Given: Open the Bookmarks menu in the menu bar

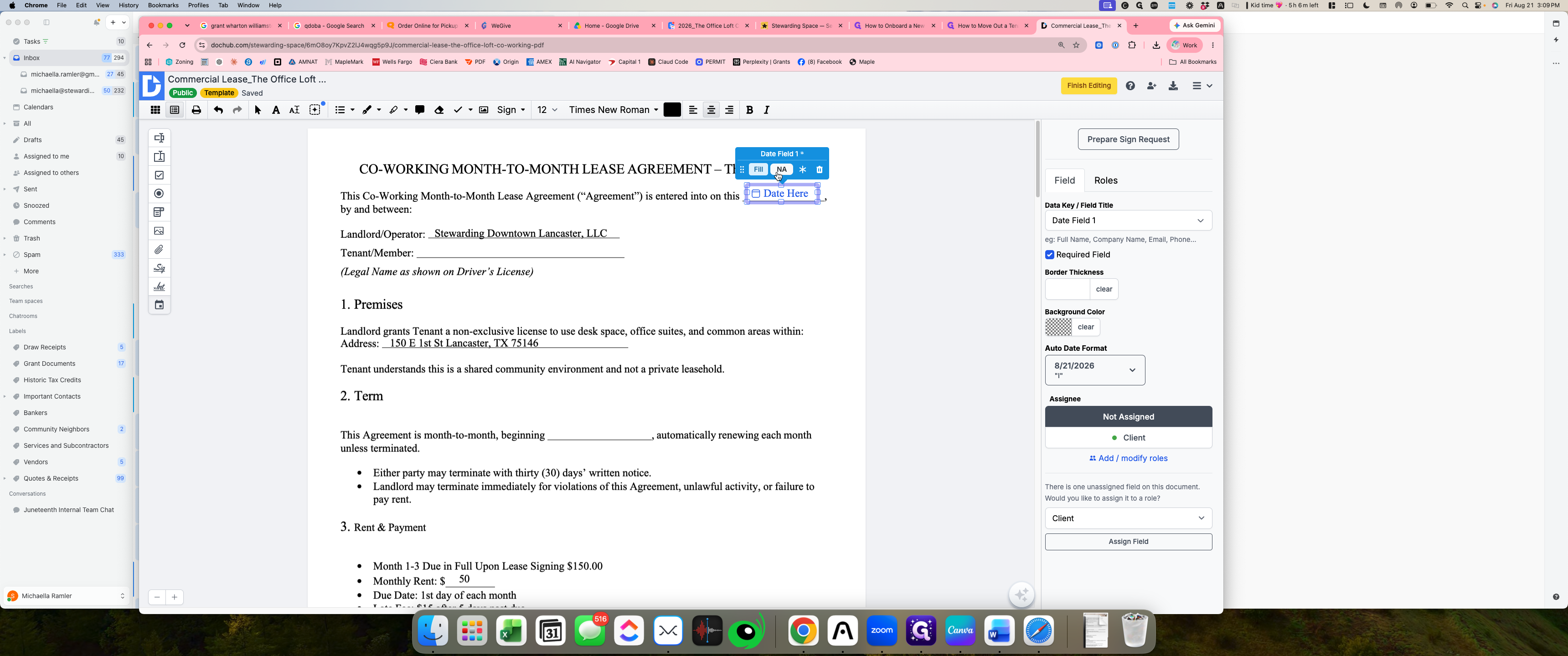Looking at the screenshot, I should (x=163, y=5).
